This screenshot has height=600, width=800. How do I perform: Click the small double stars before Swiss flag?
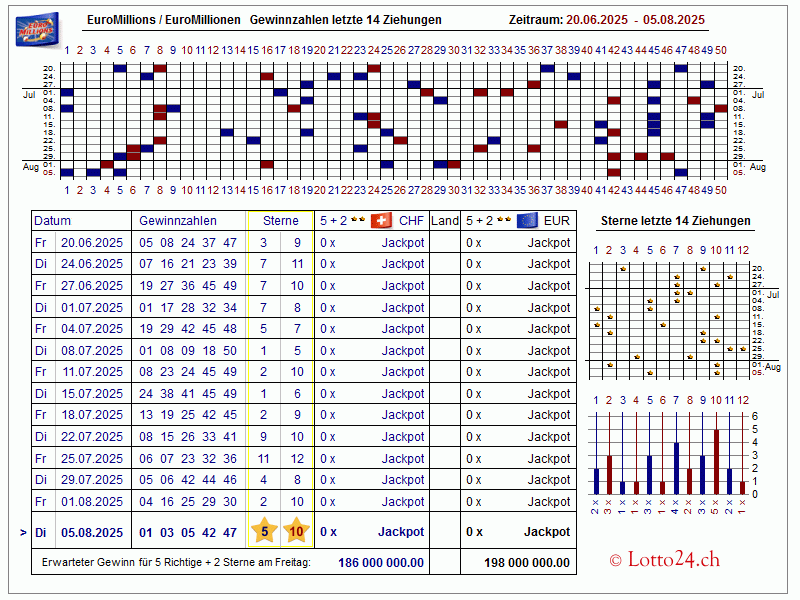(358, 219)
